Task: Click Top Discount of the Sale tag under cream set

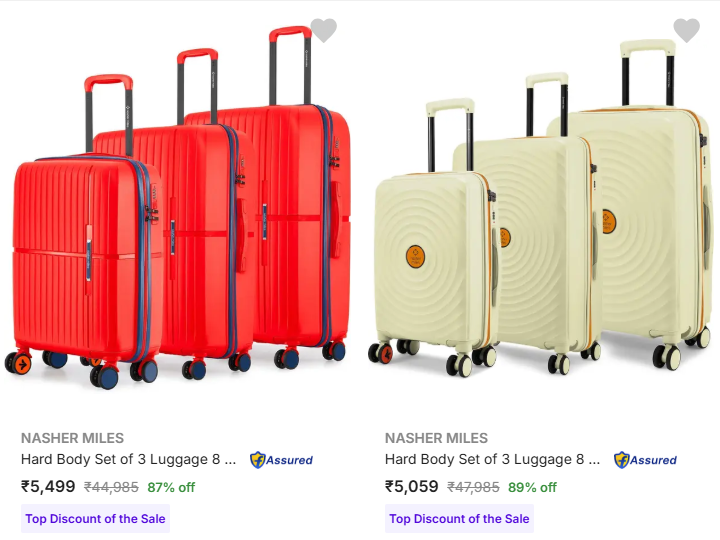Action: pos(459,519)
